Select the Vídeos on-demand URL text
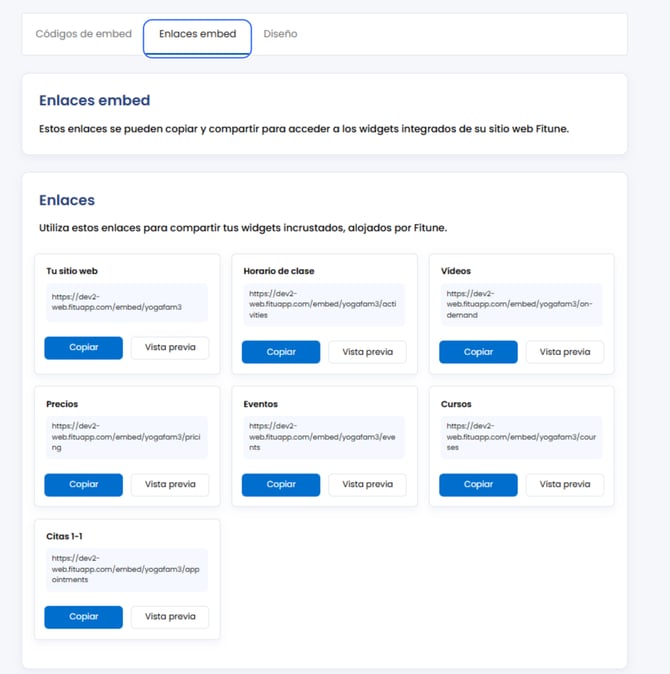Viewport: 670px width, 674px height. click(x=521, y=304)
